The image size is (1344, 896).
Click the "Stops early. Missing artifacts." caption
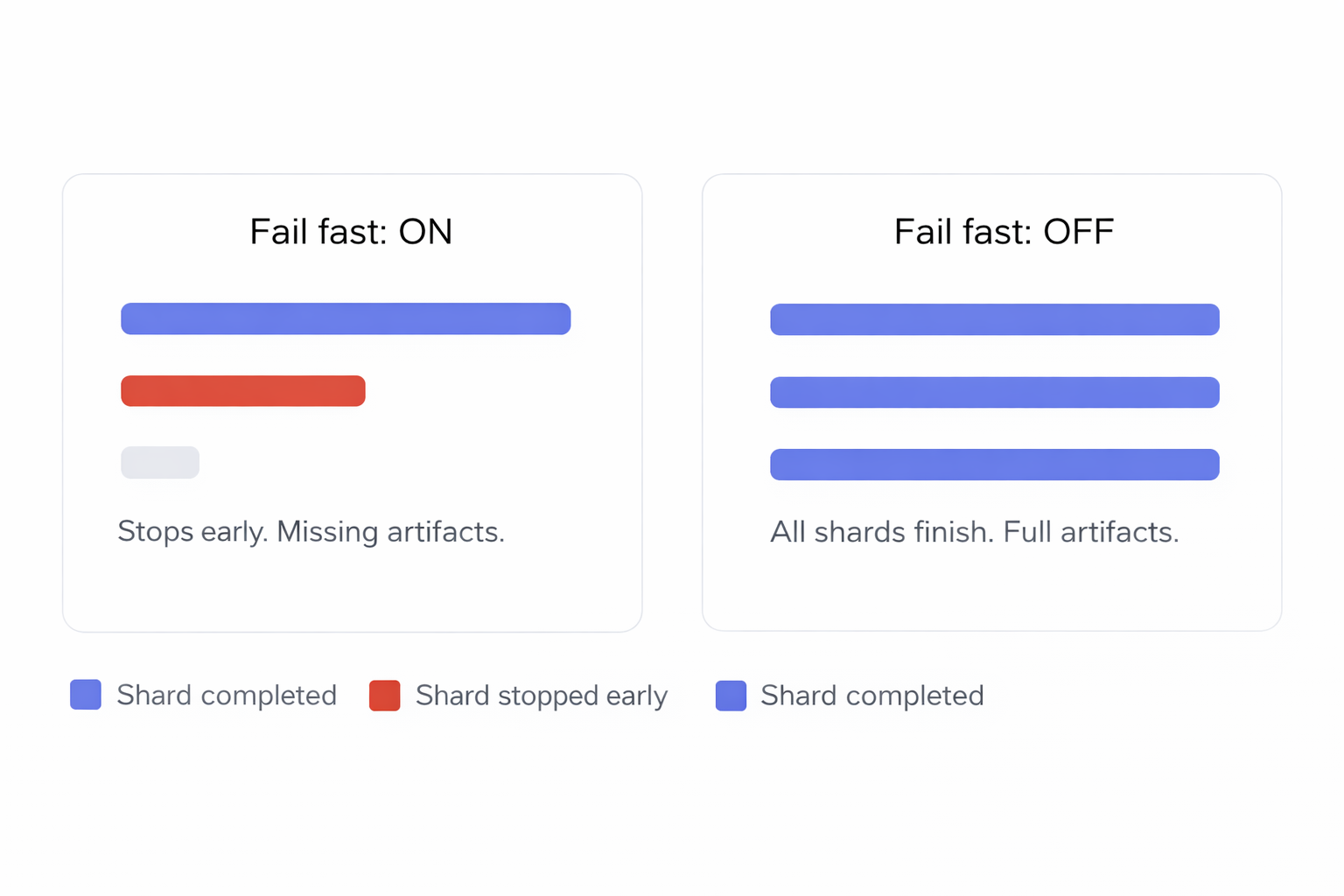point(311,531)
